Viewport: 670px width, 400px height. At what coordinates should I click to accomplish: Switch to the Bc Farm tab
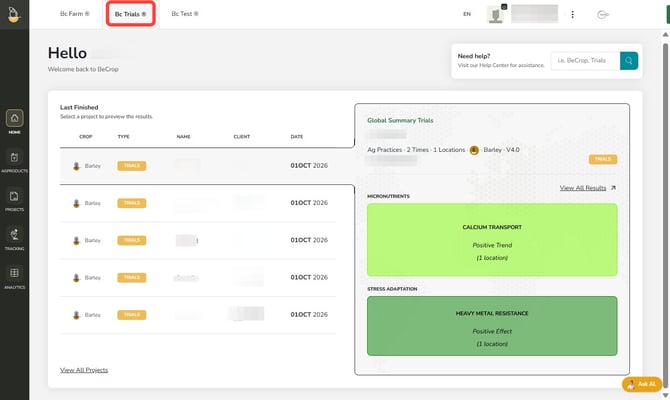(x=75, y=14)
